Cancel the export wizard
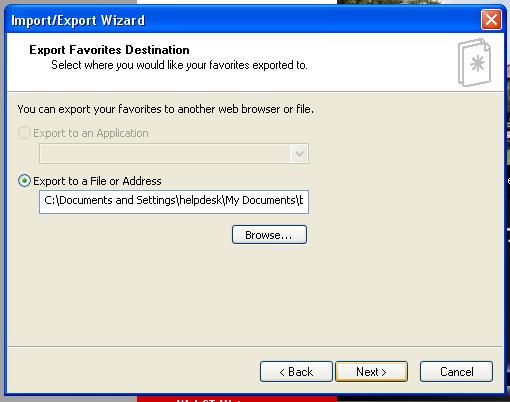Screen dimensions: 510x402 click(x=456, y=371)
